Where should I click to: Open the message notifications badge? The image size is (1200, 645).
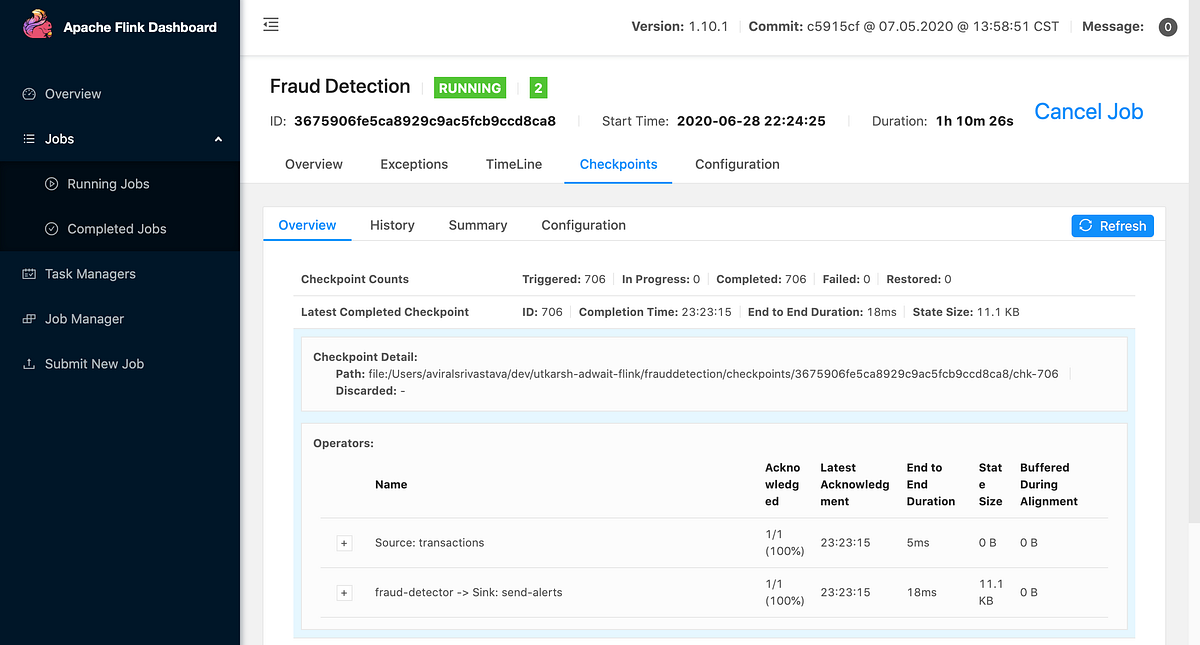1167,26
